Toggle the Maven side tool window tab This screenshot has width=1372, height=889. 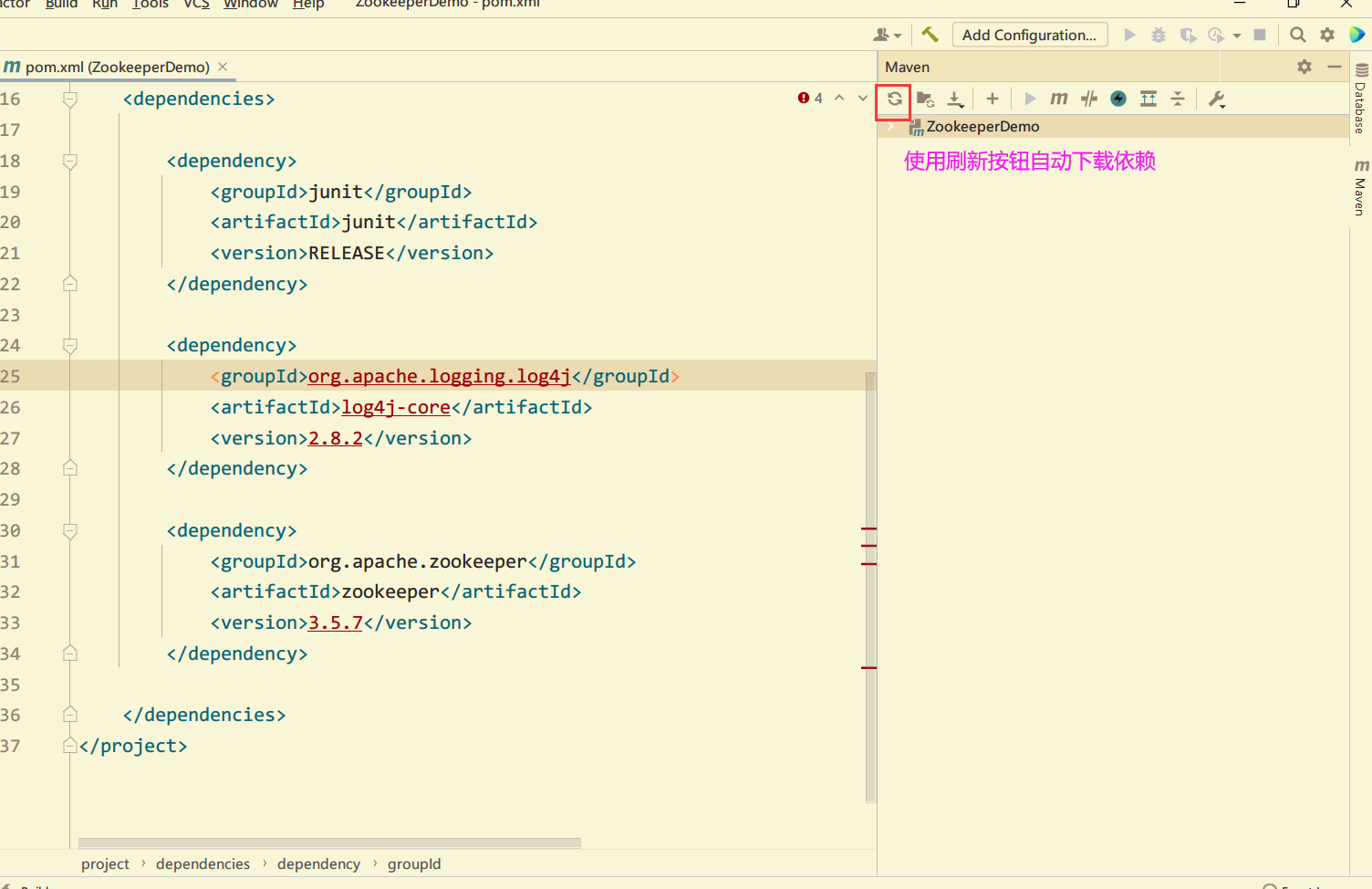[1360, 187]
